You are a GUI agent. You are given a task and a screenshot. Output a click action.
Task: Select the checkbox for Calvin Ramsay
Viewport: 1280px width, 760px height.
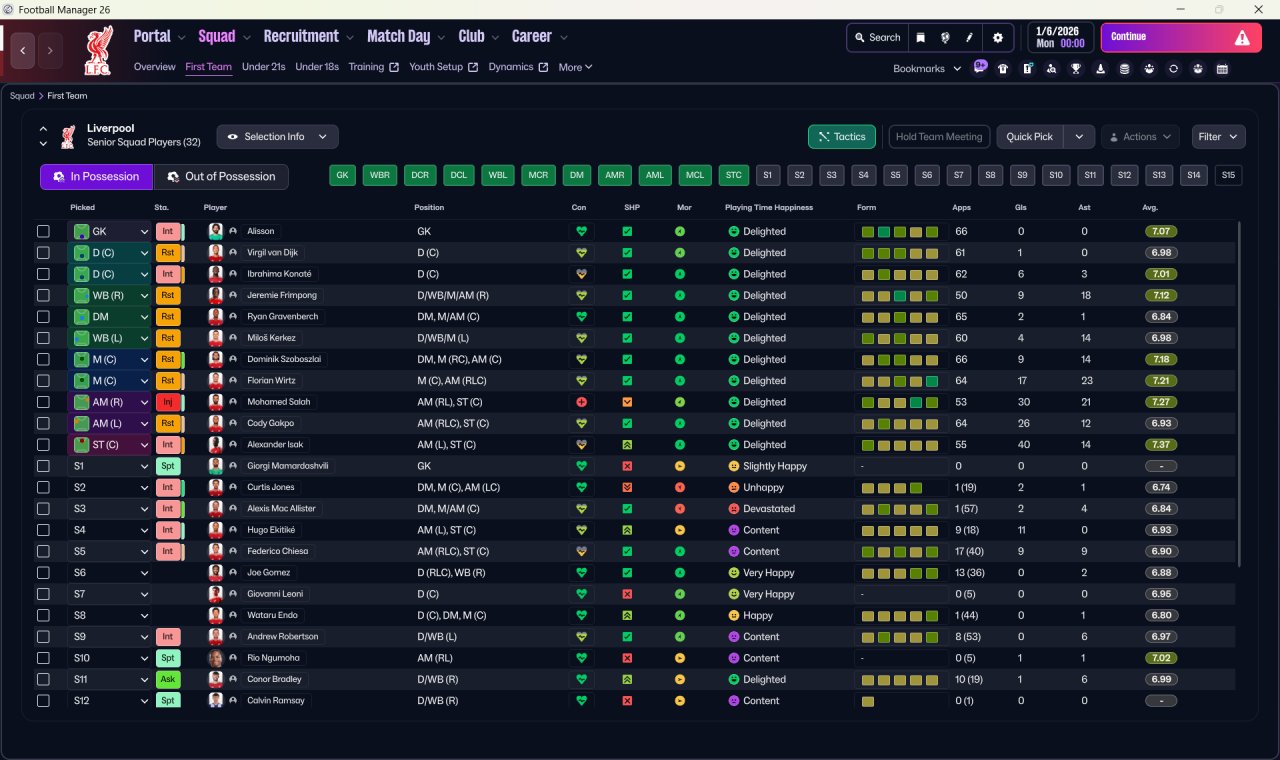(x=43, y=701)
